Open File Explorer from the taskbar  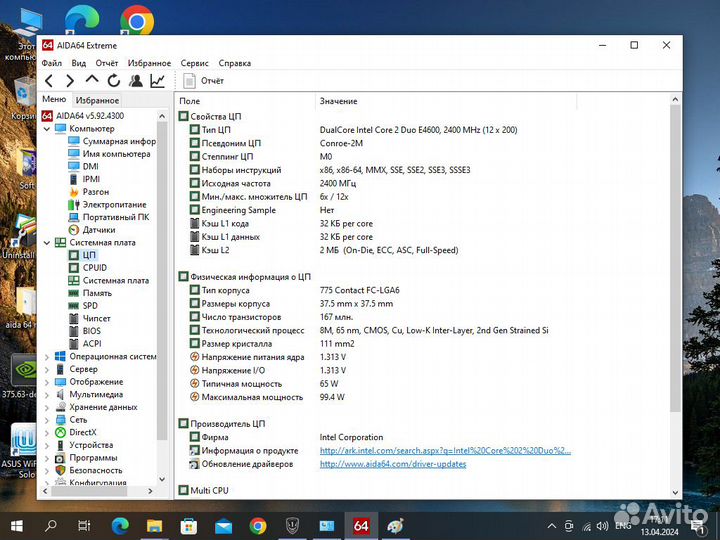point(154,526)
